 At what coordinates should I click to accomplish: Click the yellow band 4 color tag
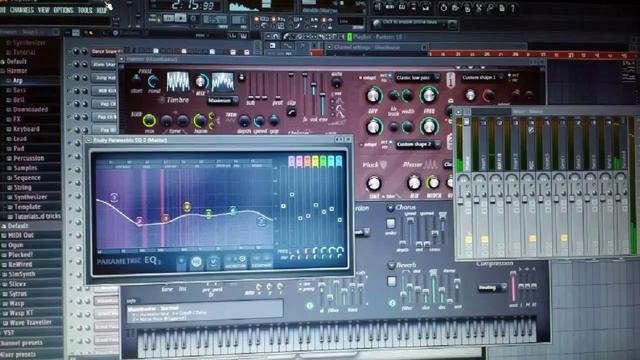pyautogui.click(x=315, y=162)
